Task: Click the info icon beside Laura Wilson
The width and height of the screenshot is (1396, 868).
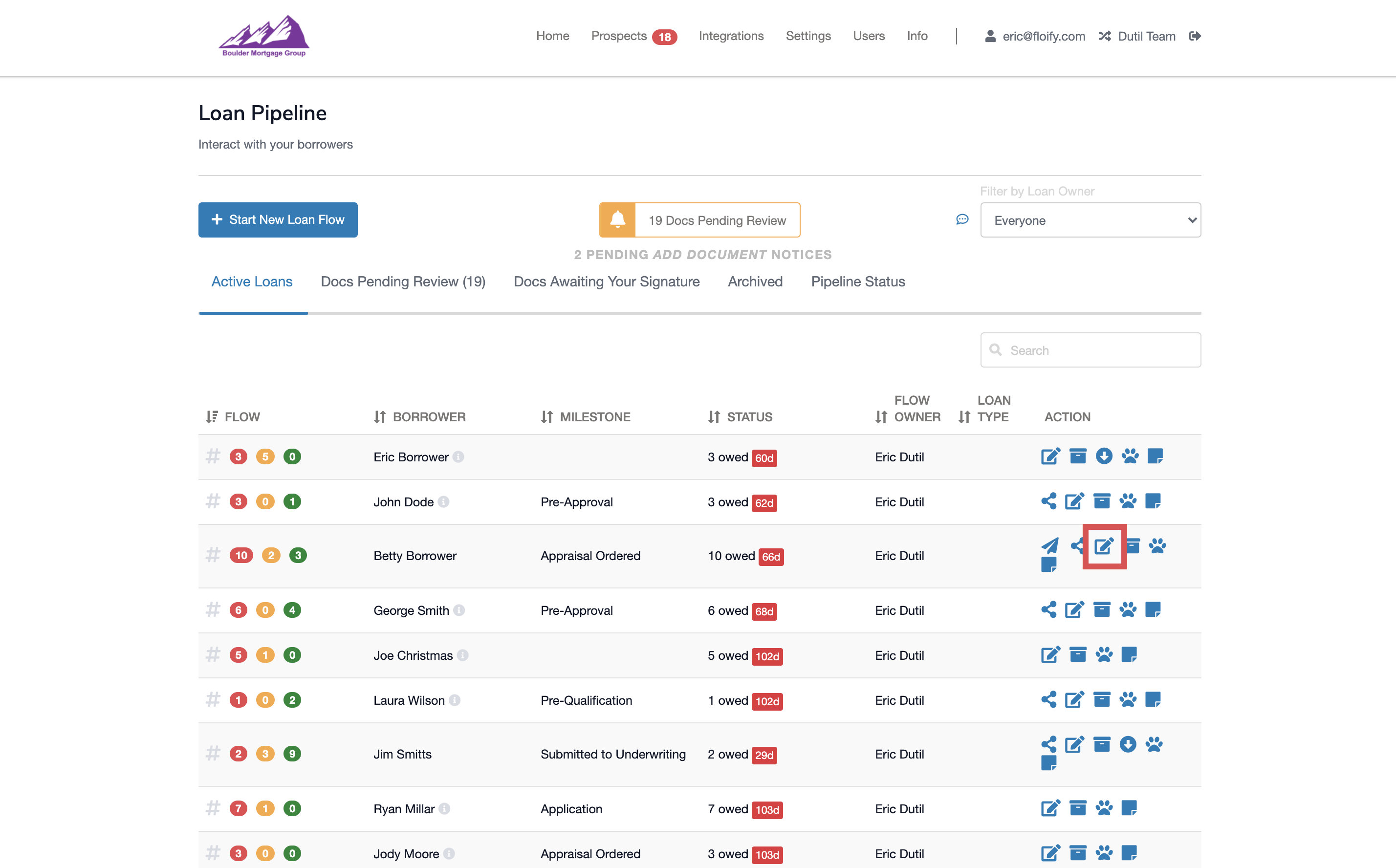Action: 455,700
